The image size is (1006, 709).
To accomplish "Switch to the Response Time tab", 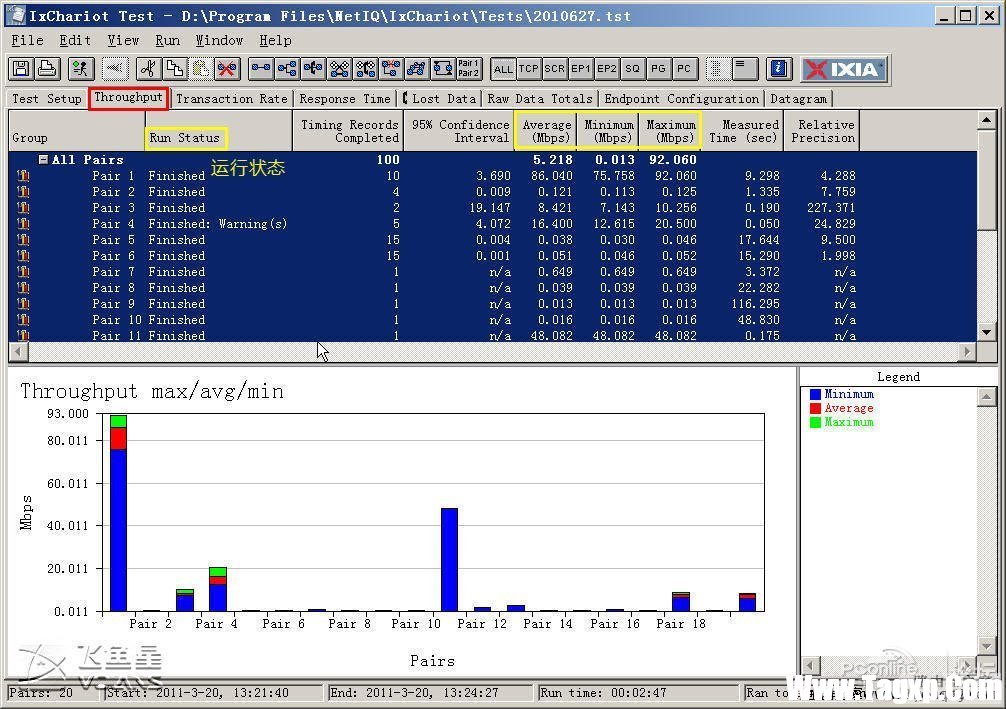I will (345, 98).
